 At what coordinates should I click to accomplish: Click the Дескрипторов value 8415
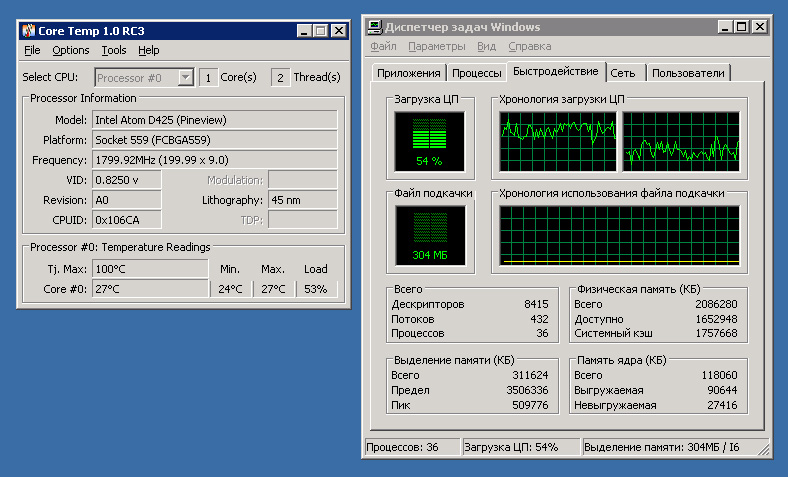[x=536, y=304]
